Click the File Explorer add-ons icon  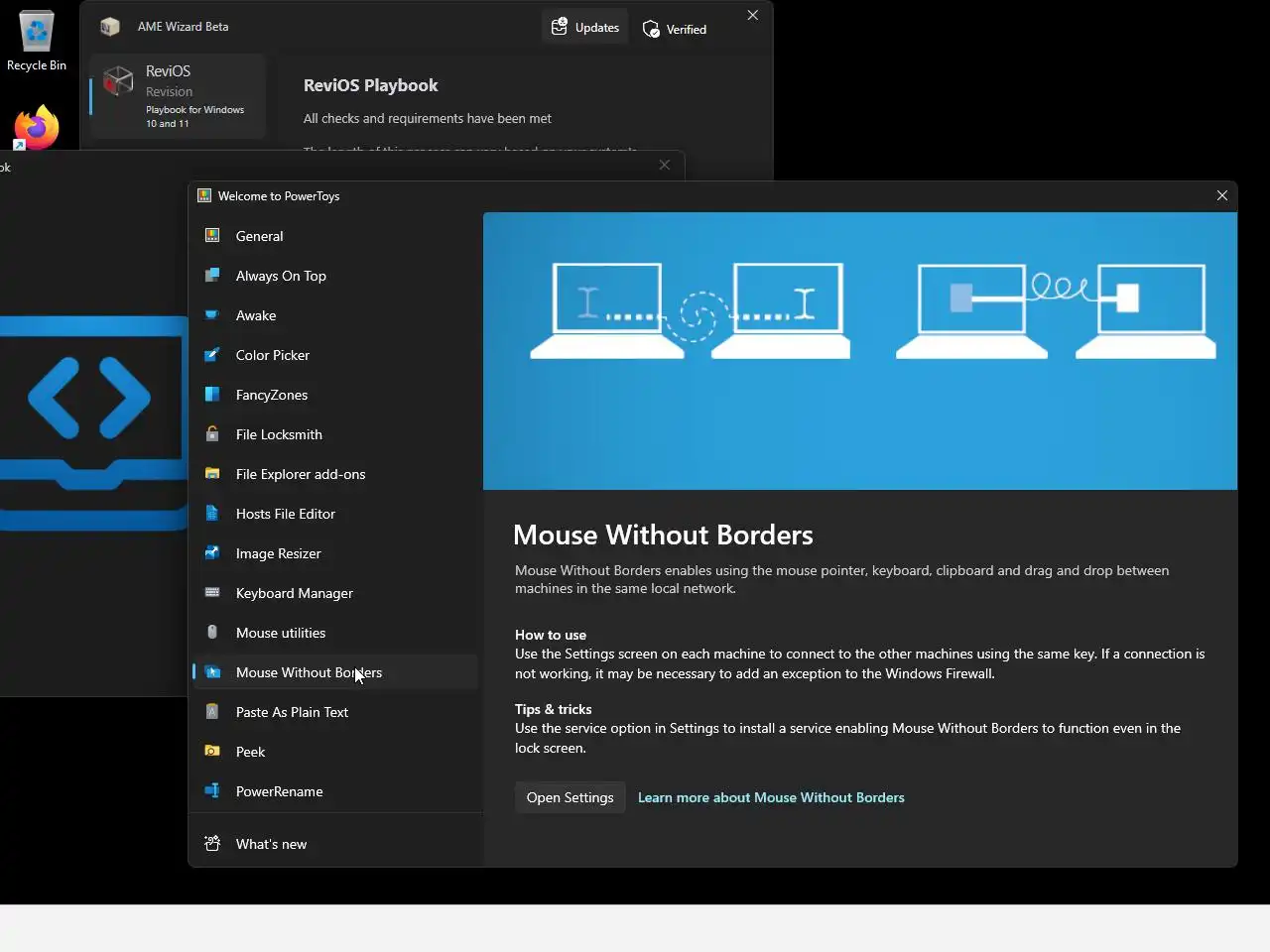coord(212,474)
